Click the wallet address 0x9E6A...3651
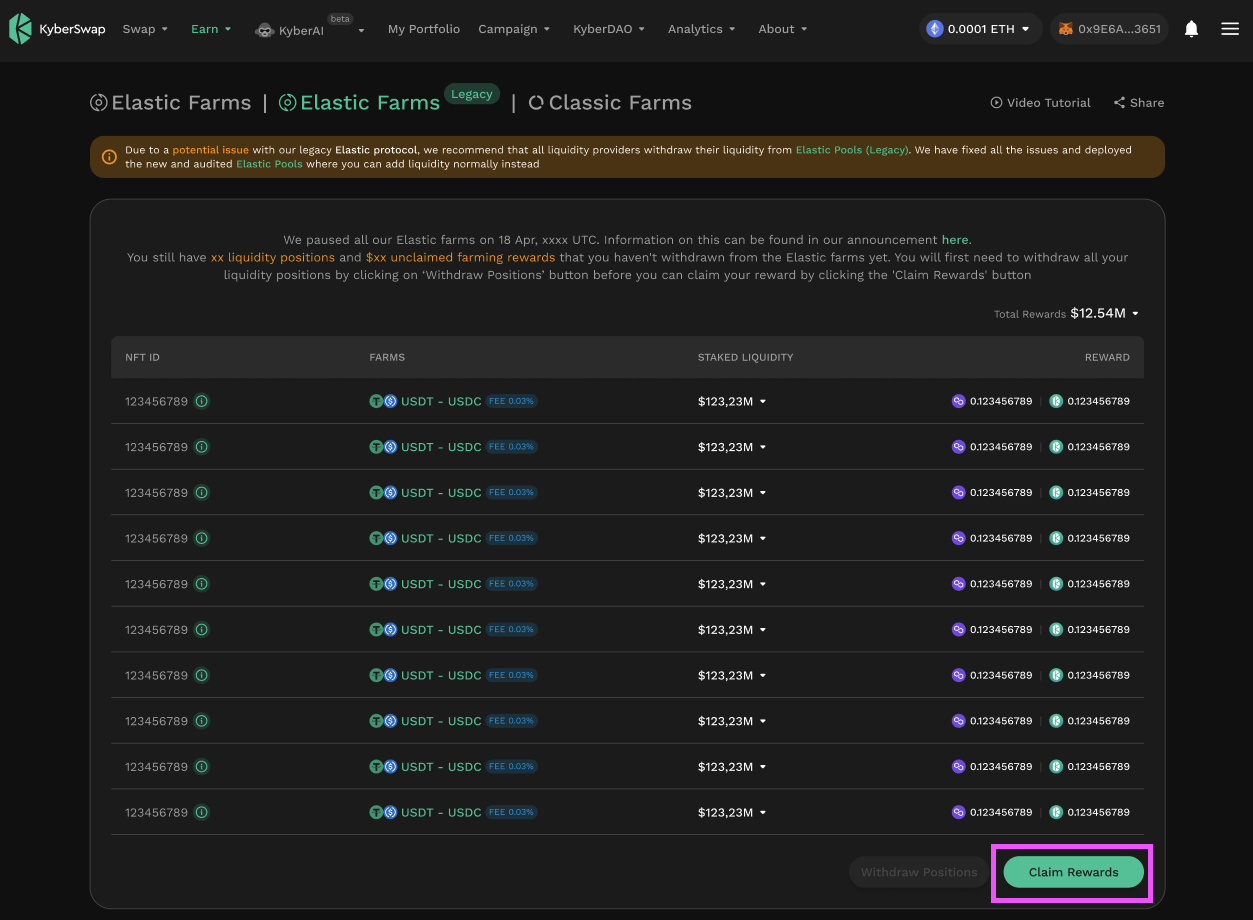Screen dimensions: 1253x920 click(x=1110, y=29)
